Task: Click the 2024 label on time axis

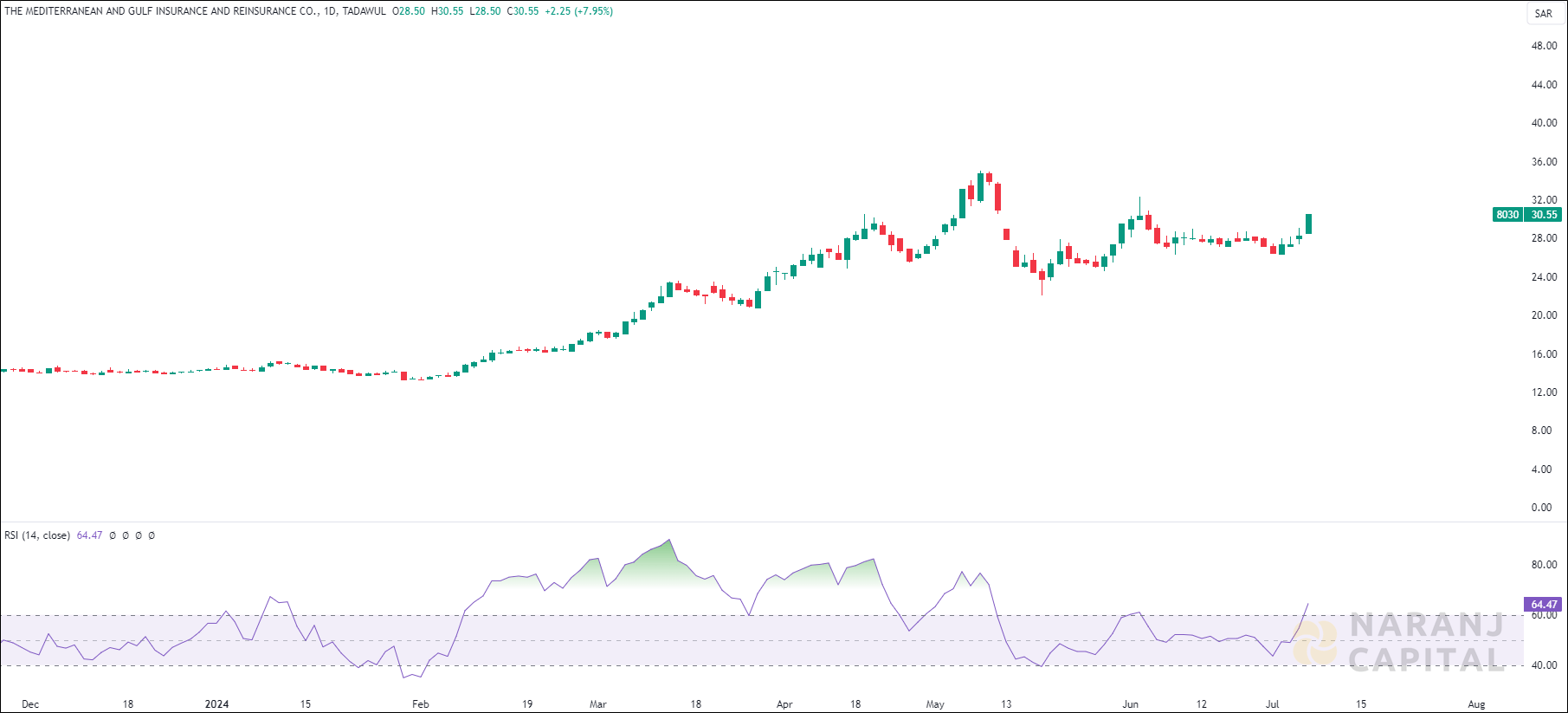Action: click(216, 704)
